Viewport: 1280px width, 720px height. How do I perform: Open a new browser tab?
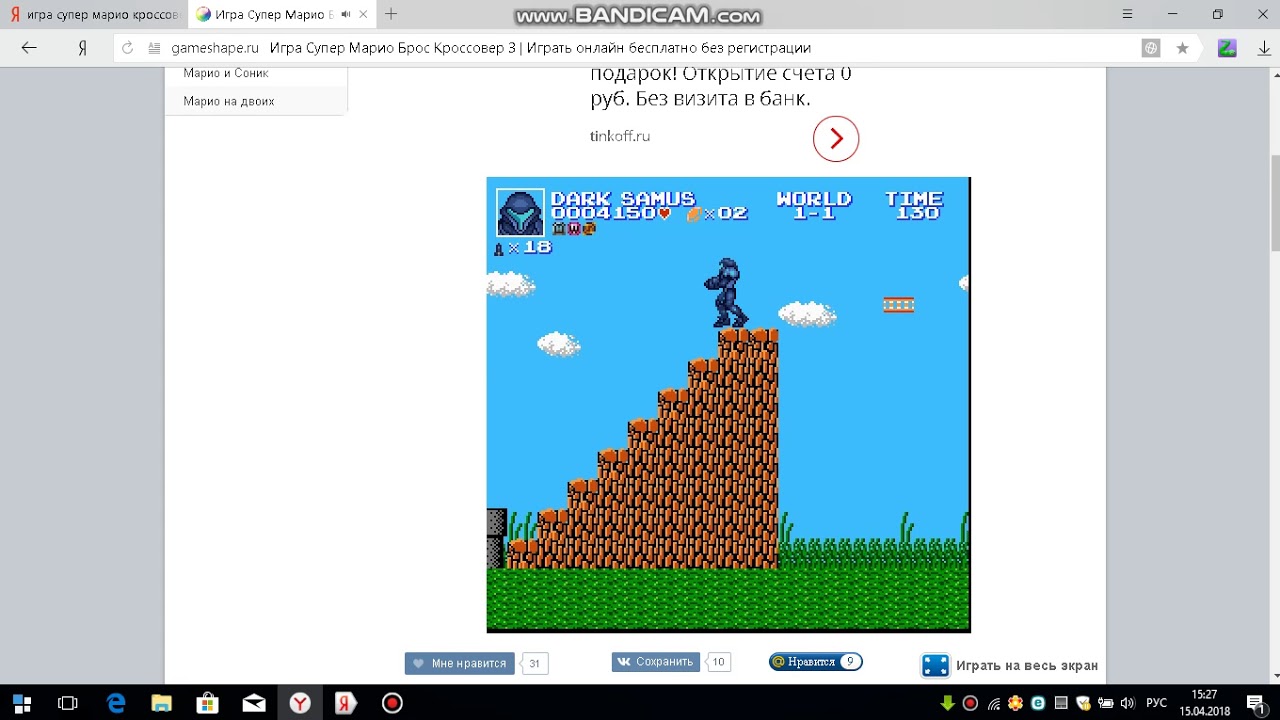(x=391, y=14)
